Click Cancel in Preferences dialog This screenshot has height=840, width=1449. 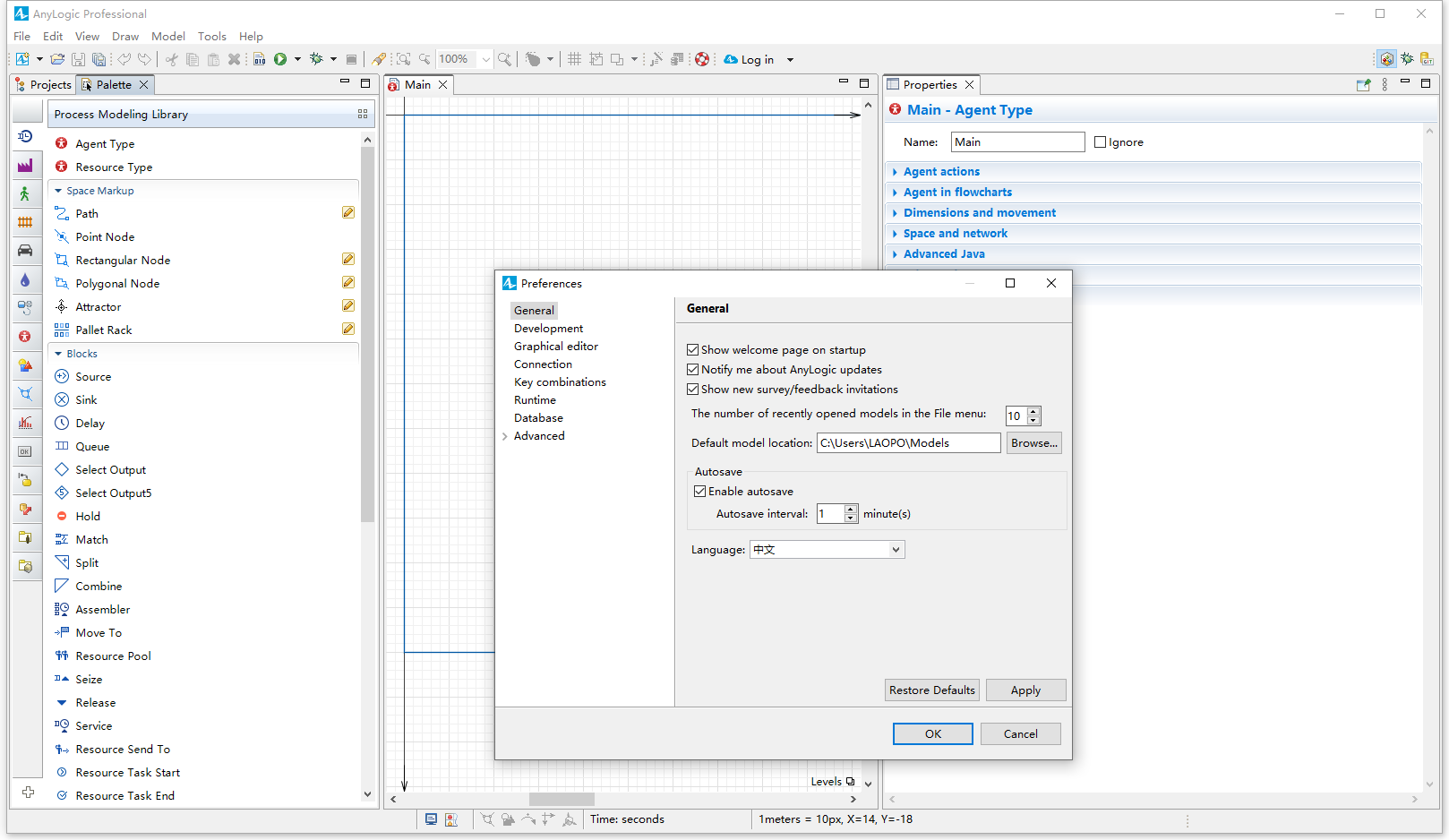(x=1021, y=734)
